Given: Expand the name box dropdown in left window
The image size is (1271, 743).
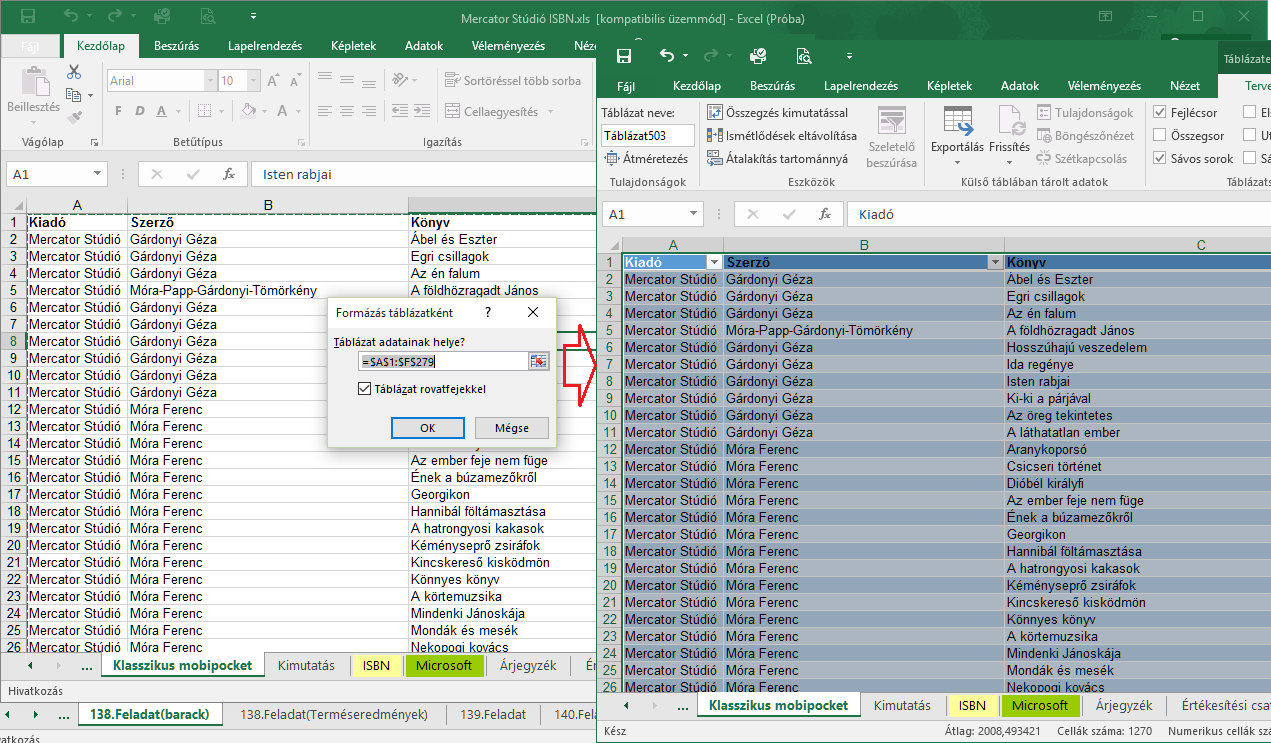Looking at the screenshot, I should (x=98, y=174).
